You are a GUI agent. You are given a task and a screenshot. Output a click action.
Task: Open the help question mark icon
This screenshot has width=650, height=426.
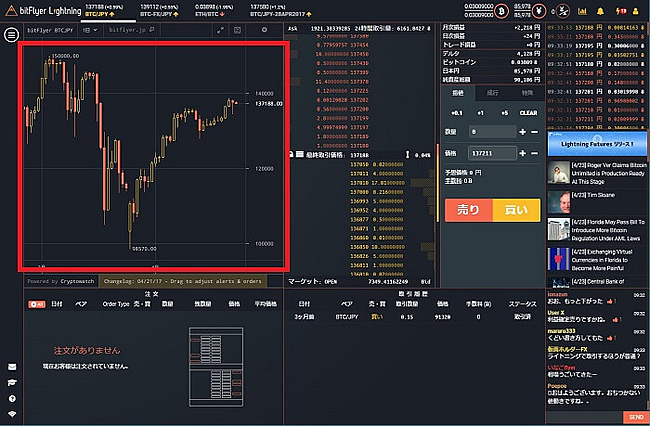tap(12, 399)
